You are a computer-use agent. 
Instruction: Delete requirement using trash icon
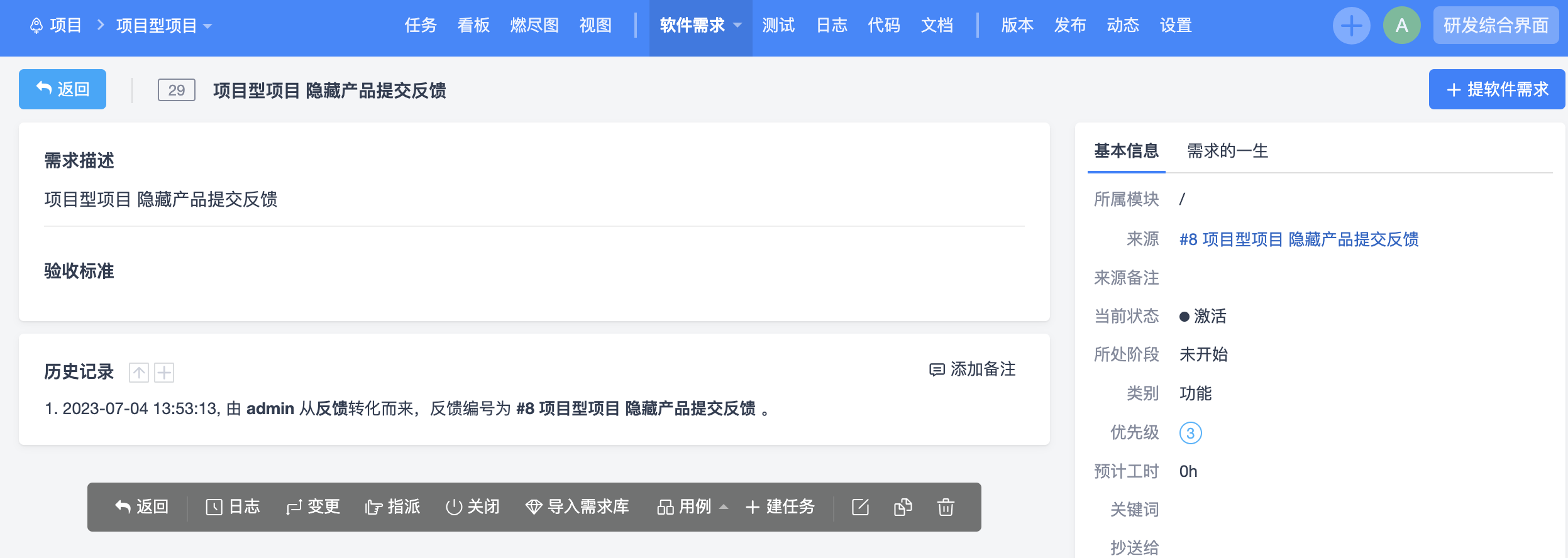click(x=946, y=507)
